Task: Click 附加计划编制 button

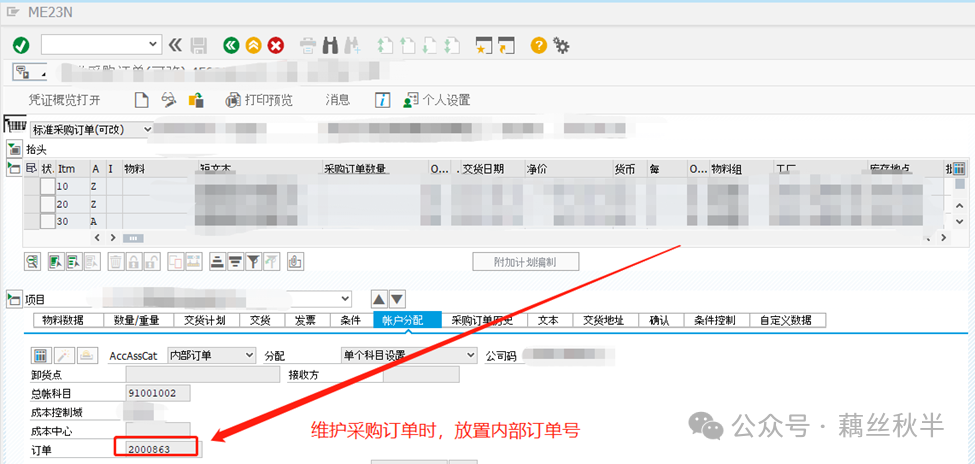Action: [525, 262]
